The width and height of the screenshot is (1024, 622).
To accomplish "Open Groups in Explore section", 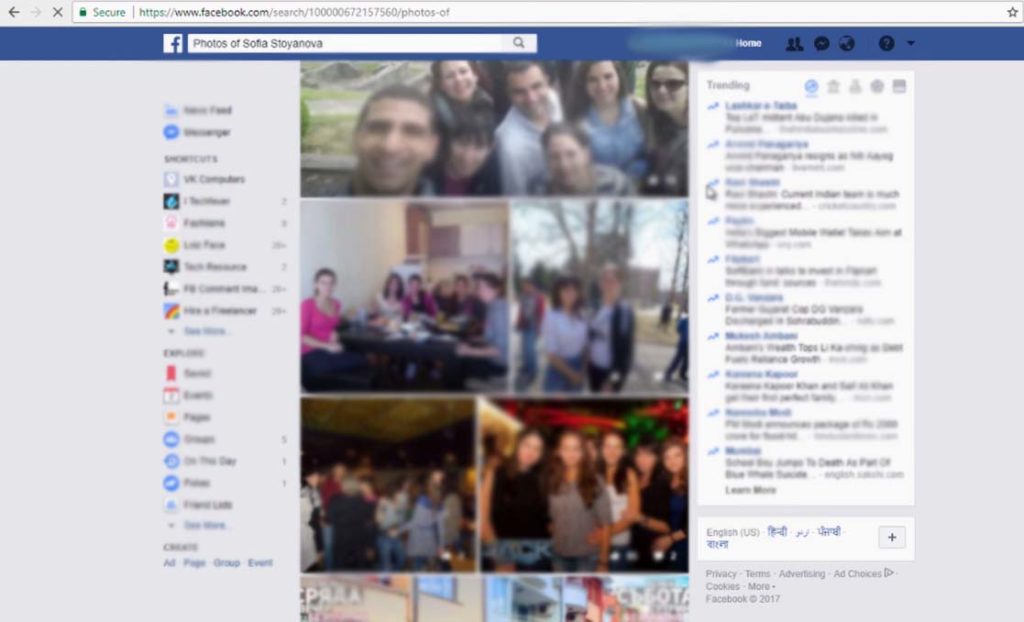I will [x=190, y=439].
